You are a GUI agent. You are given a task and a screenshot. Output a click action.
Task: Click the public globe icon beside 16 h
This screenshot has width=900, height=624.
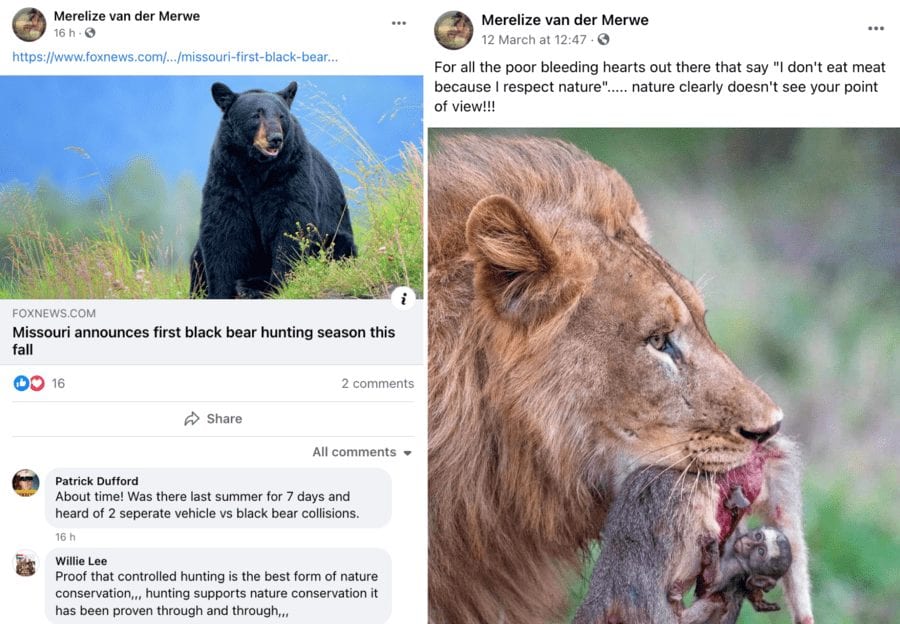pos(90,34)
